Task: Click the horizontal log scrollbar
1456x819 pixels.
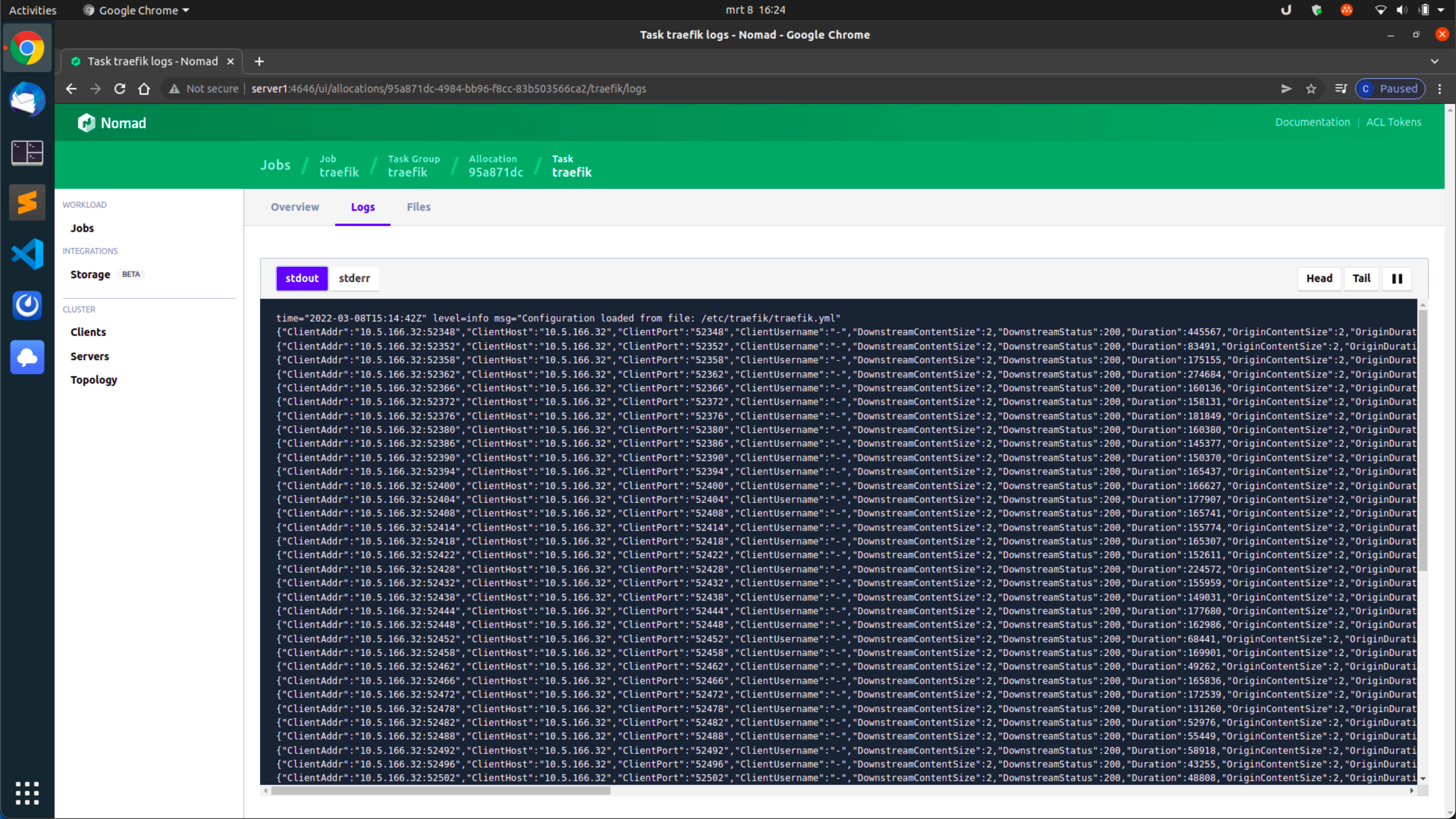Action: pyautogui.click(x=441, y=790)
